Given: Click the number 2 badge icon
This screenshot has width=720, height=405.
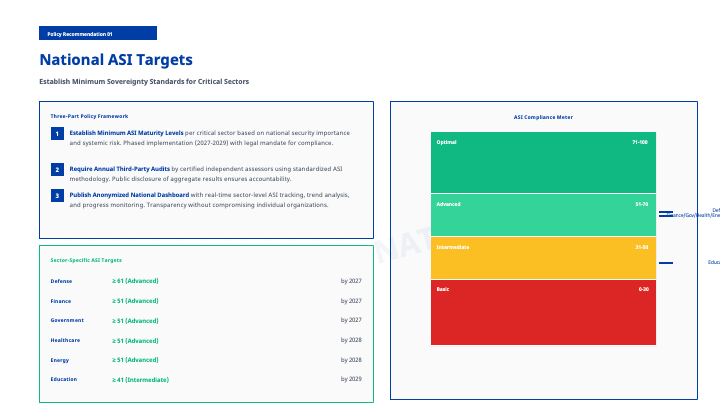Looking at the screenshot, I should pyautogui.click(x=57, y=170).
